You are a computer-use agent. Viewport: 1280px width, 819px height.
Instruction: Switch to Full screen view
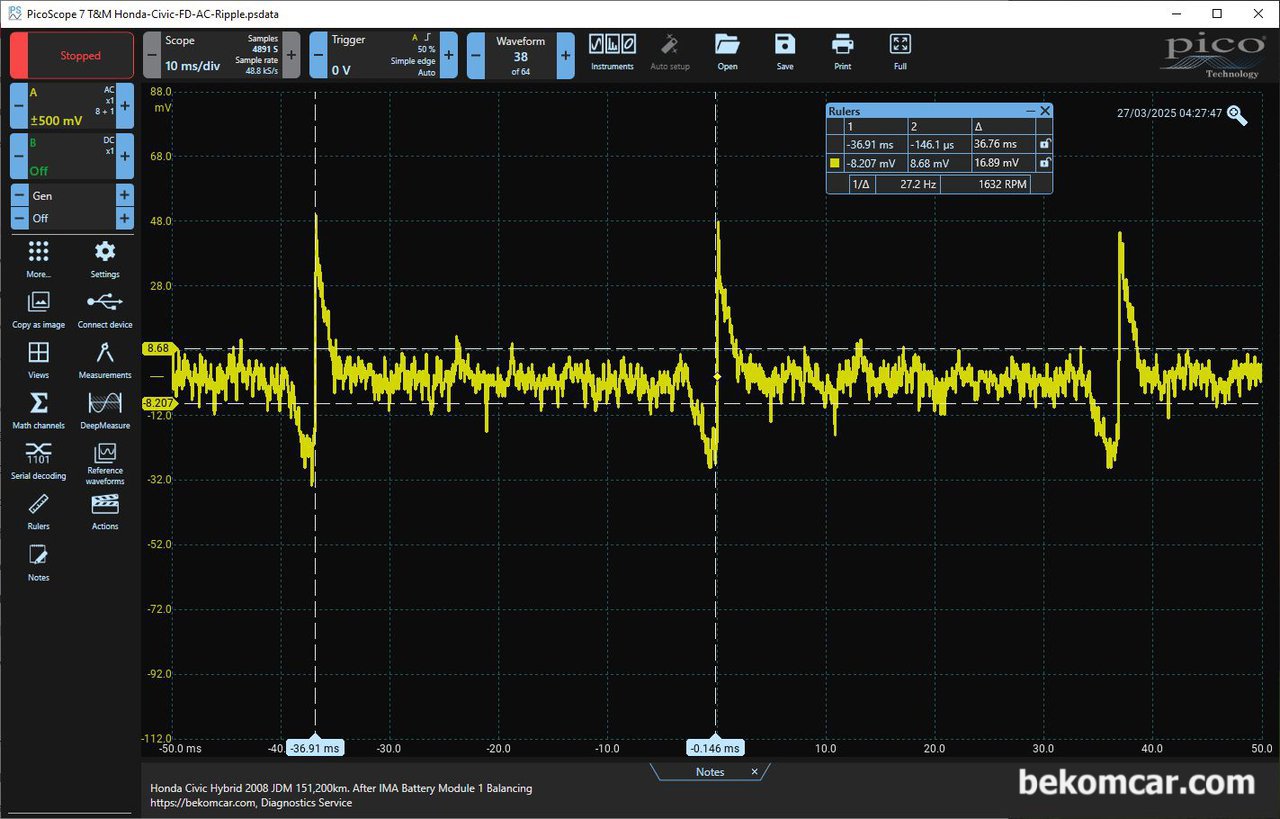click(x=900, y=52)
